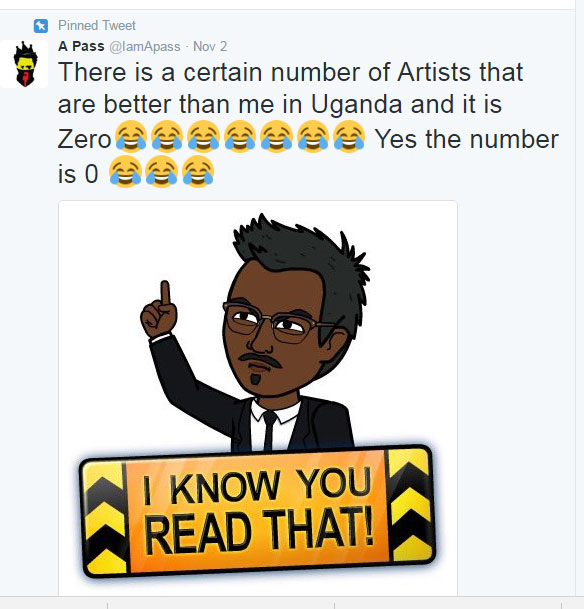The height and width of the screenshot is (609, 584).
Task: Open the tweet via "Nov 2" timestamp
Action: pos(210,46)
